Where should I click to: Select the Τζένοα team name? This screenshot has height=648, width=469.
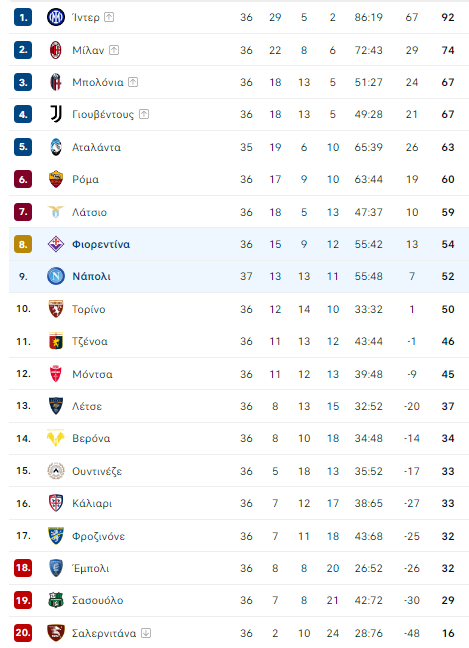coord(90,341)
